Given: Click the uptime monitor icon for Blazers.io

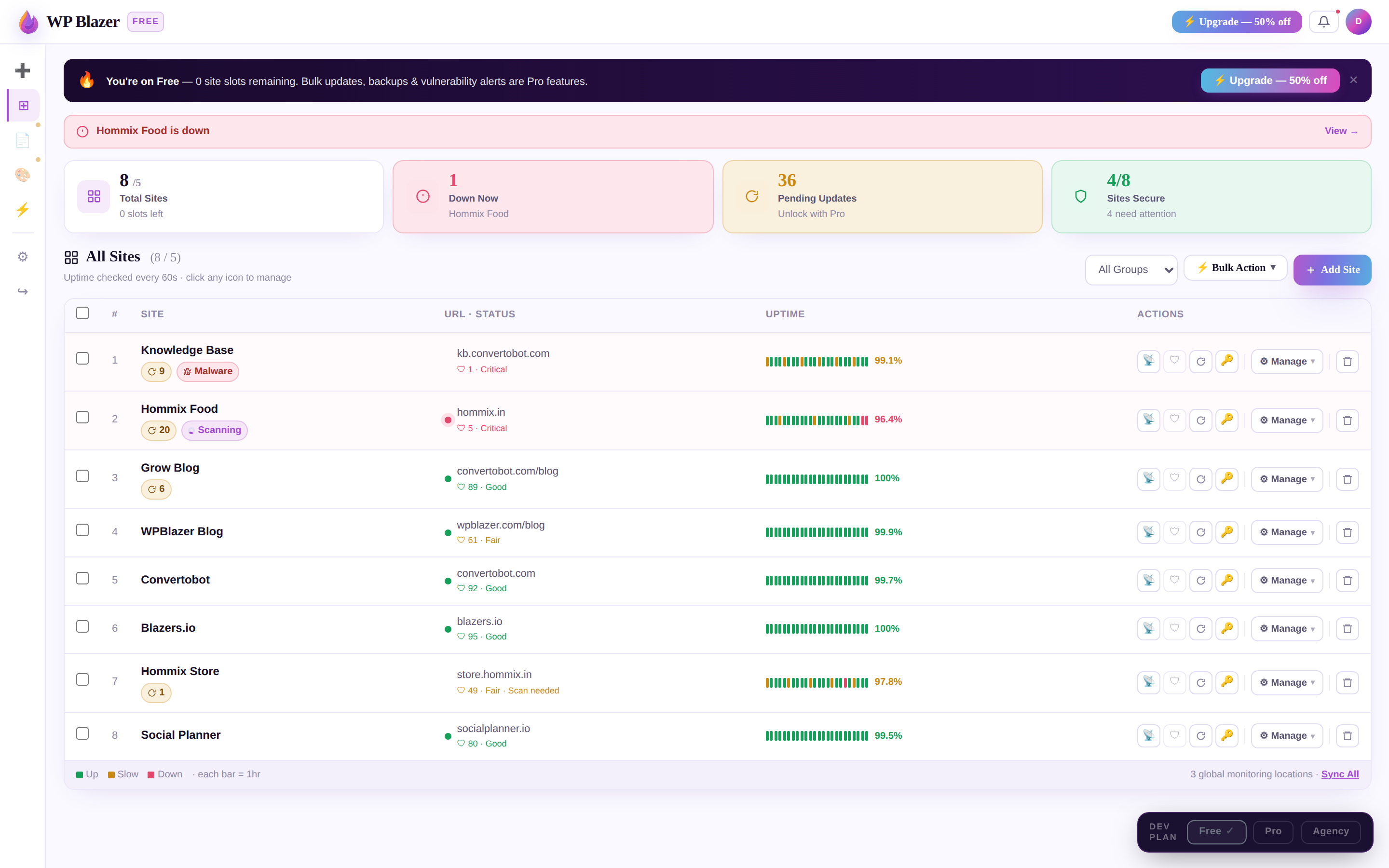Looking at the screenshot, I should [1148, 629].
